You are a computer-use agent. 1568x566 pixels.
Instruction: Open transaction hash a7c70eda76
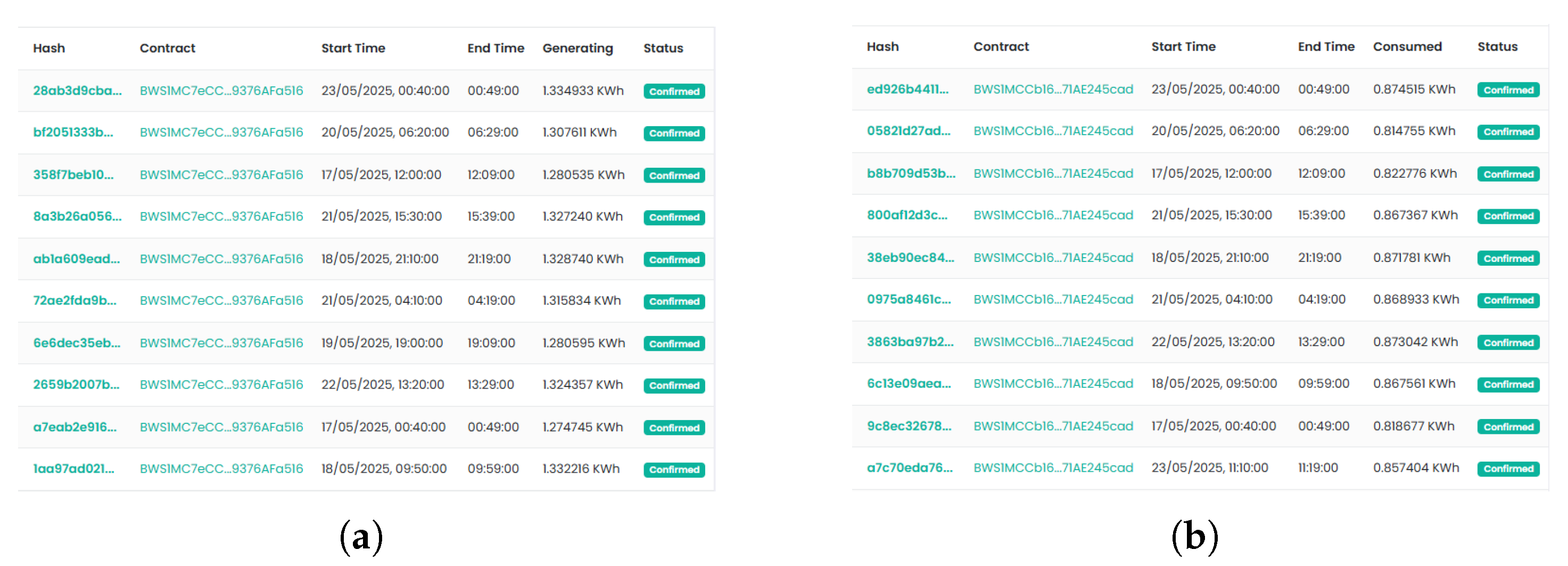tap(910, 468)
